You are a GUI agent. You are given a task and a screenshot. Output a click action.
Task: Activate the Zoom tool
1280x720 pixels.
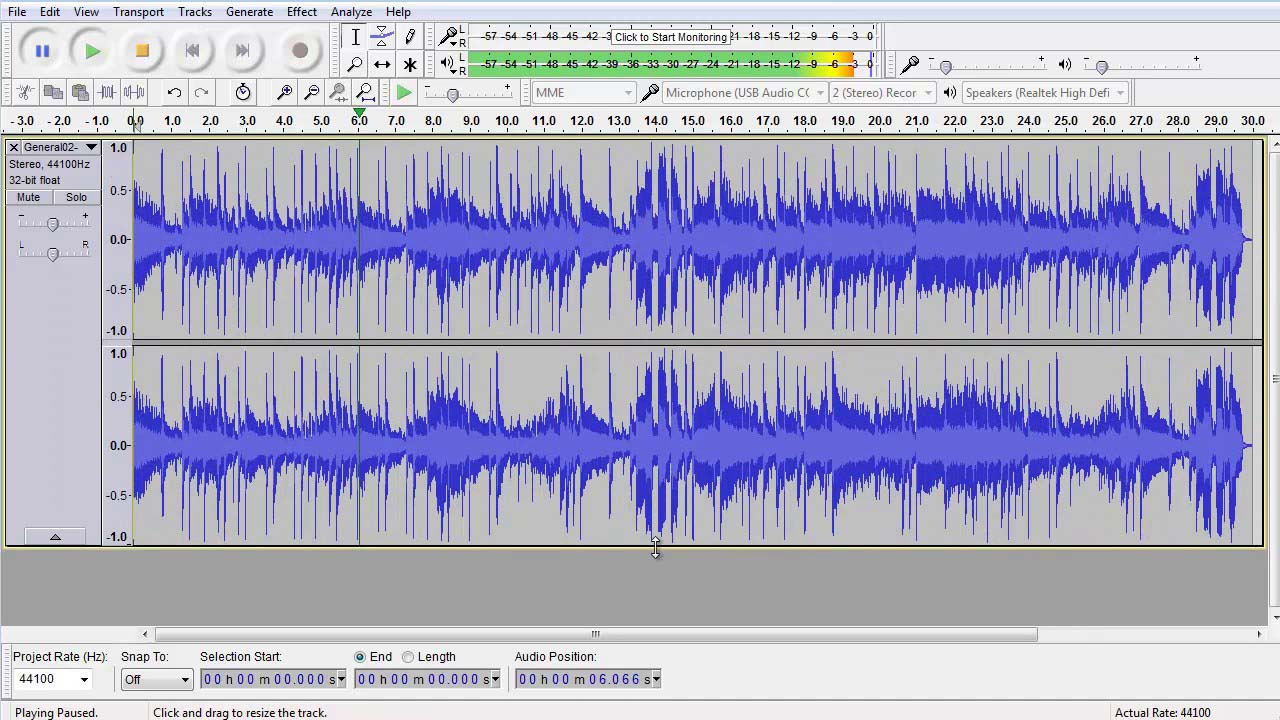click(355, 64)
